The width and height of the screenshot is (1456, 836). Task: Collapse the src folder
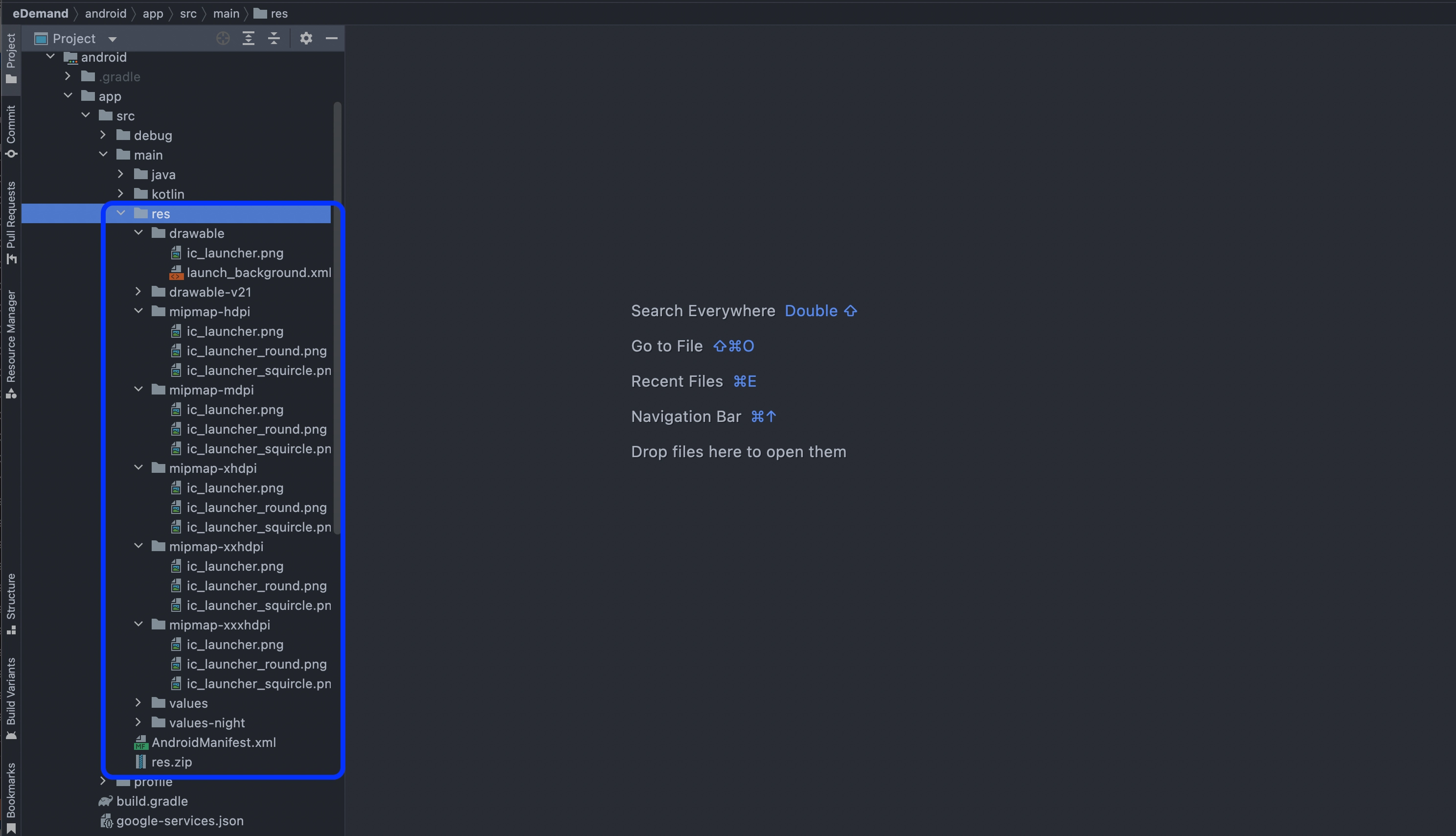point(86,116)
